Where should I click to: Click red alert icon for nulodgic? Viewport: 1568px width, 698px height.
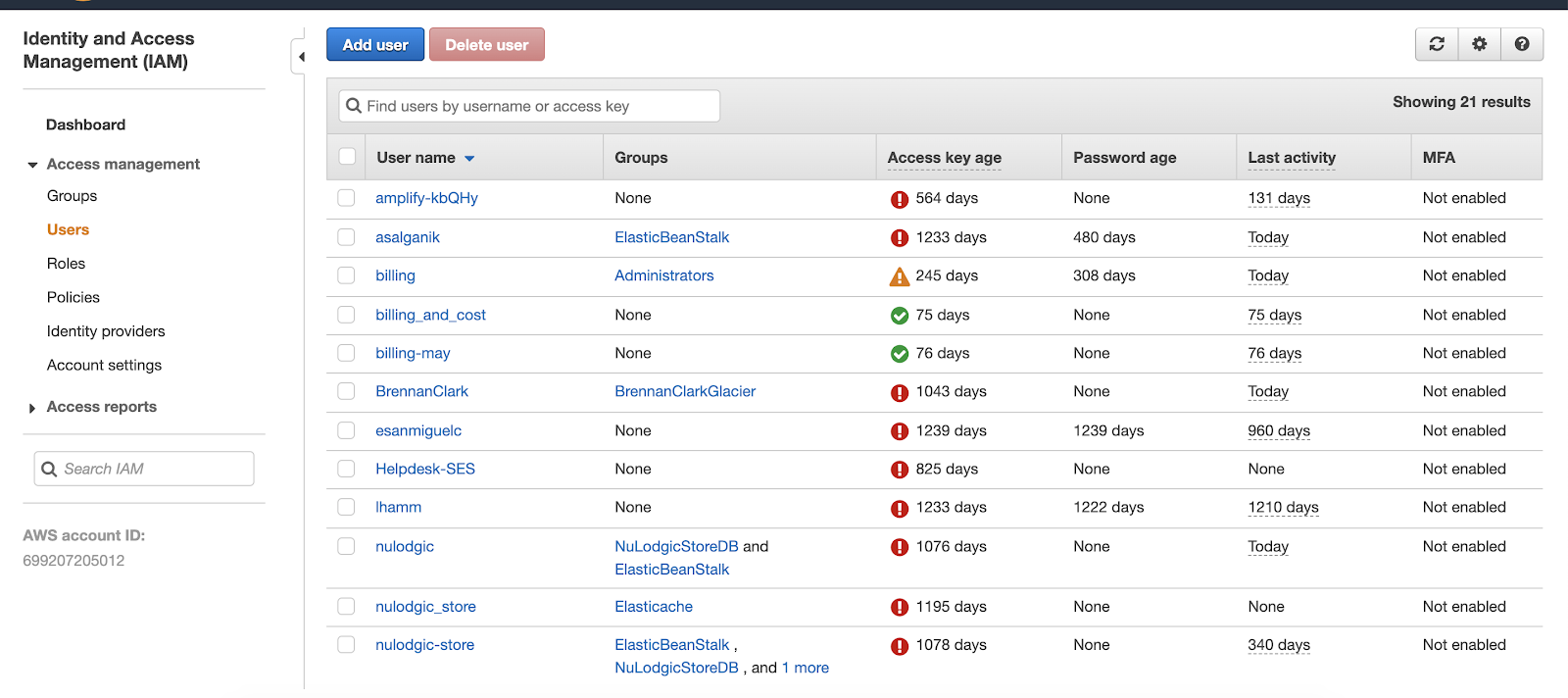click(900, 547)
